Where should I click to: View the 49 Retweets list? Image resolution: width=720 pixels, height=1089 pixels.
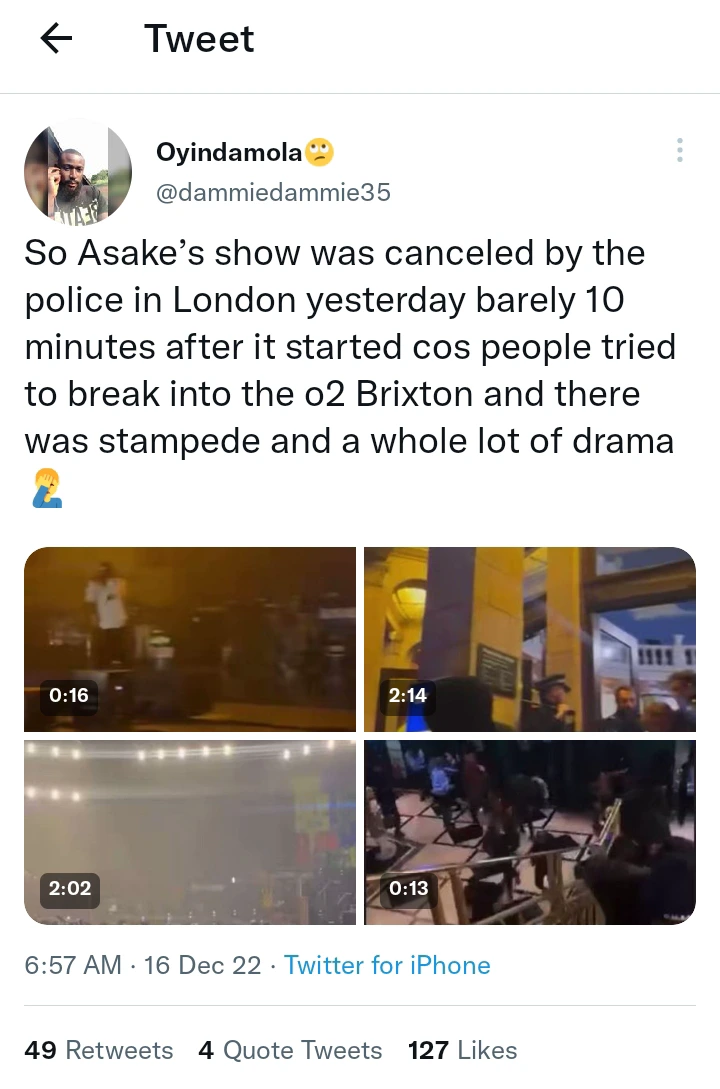coord(99,1050)
